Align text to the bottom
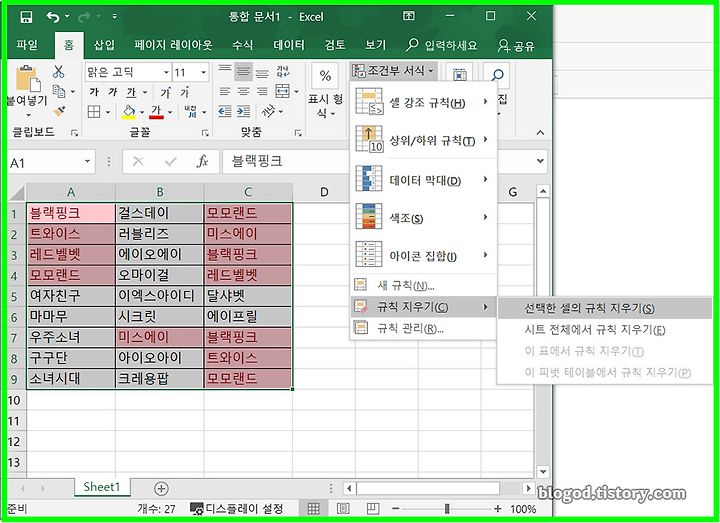 [262, 72]
